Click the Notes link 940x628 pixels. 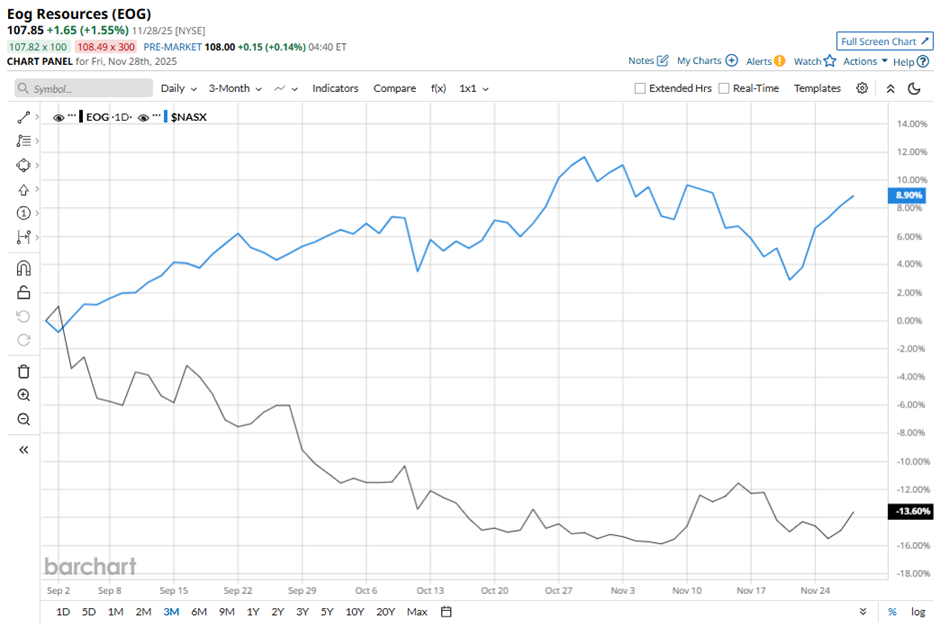641,61
